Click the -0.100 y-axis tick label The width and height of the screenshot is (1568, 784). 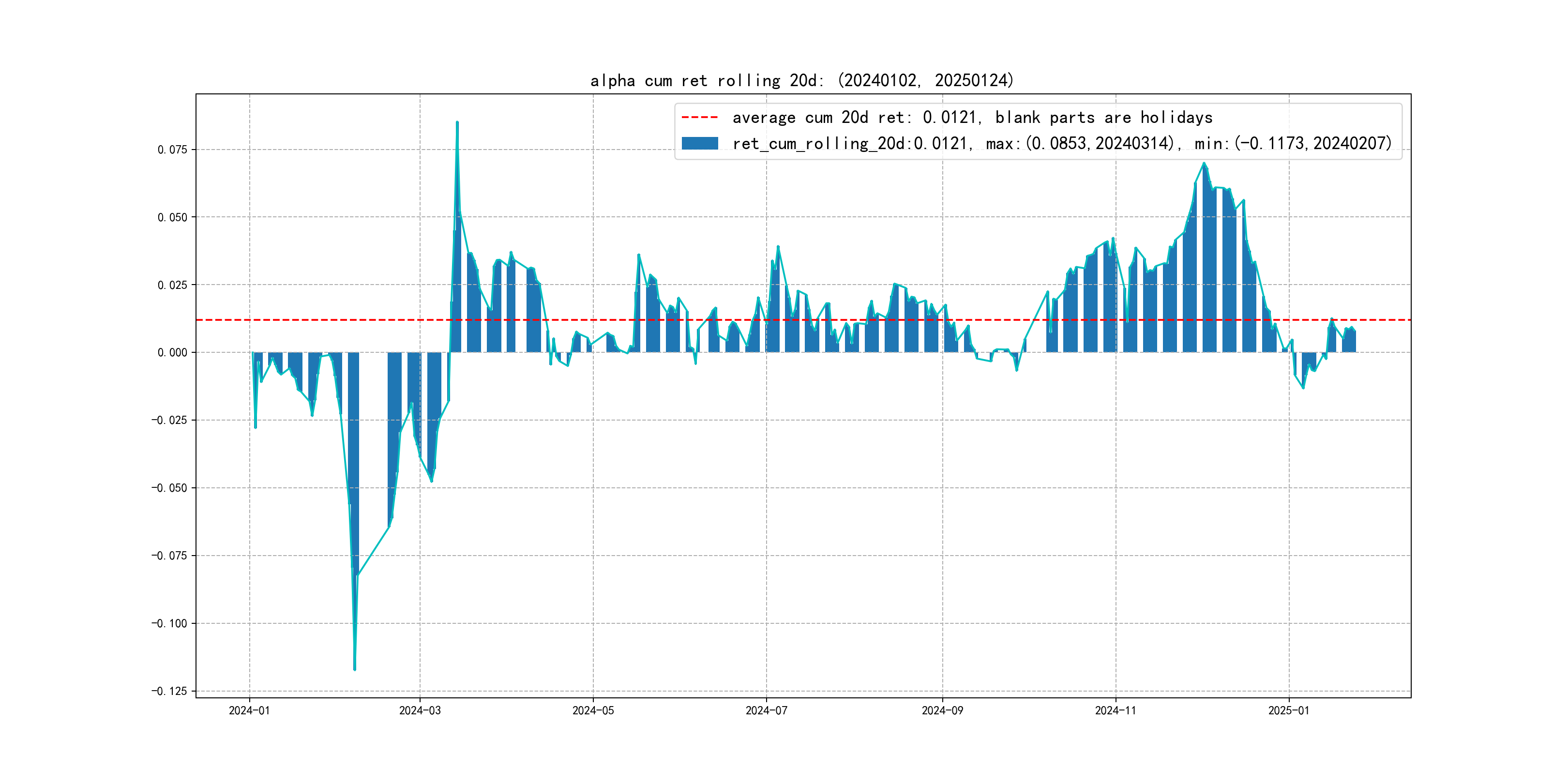169,623
